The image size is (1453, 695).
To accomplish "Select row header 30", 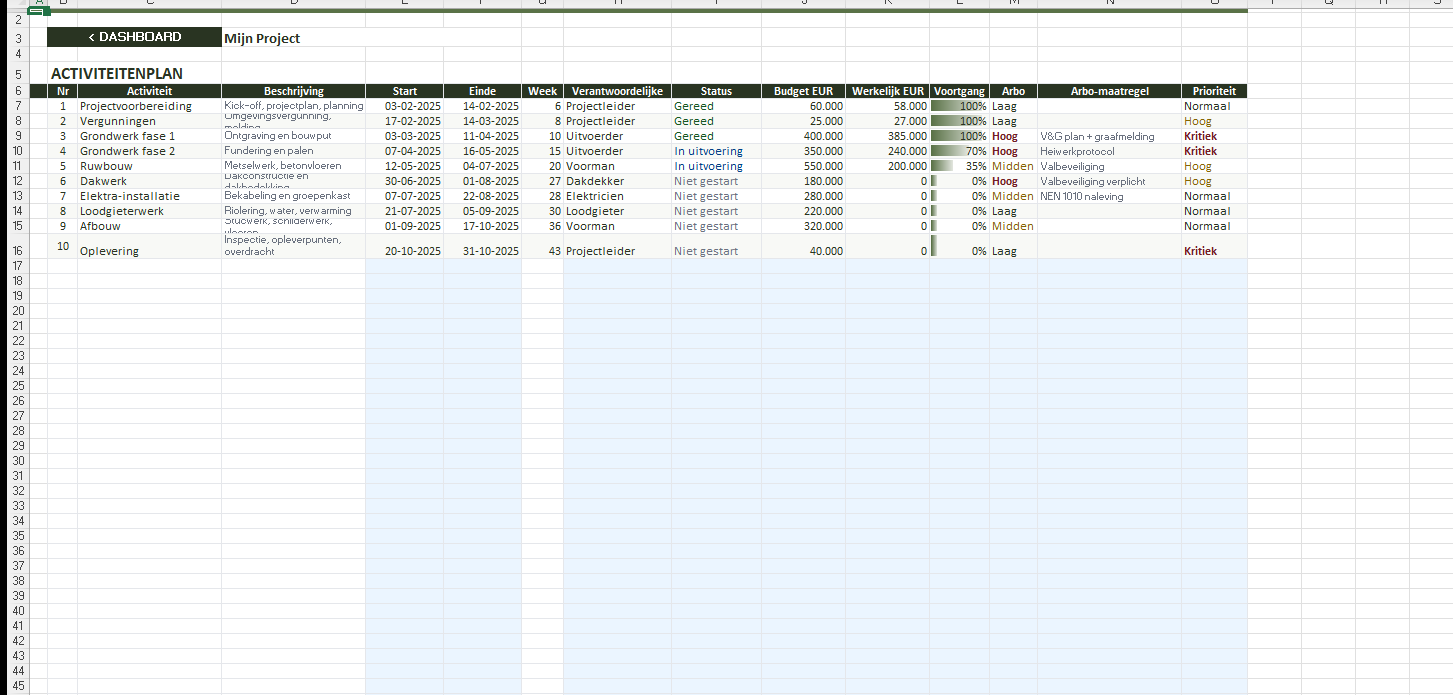I will [15, 460].
